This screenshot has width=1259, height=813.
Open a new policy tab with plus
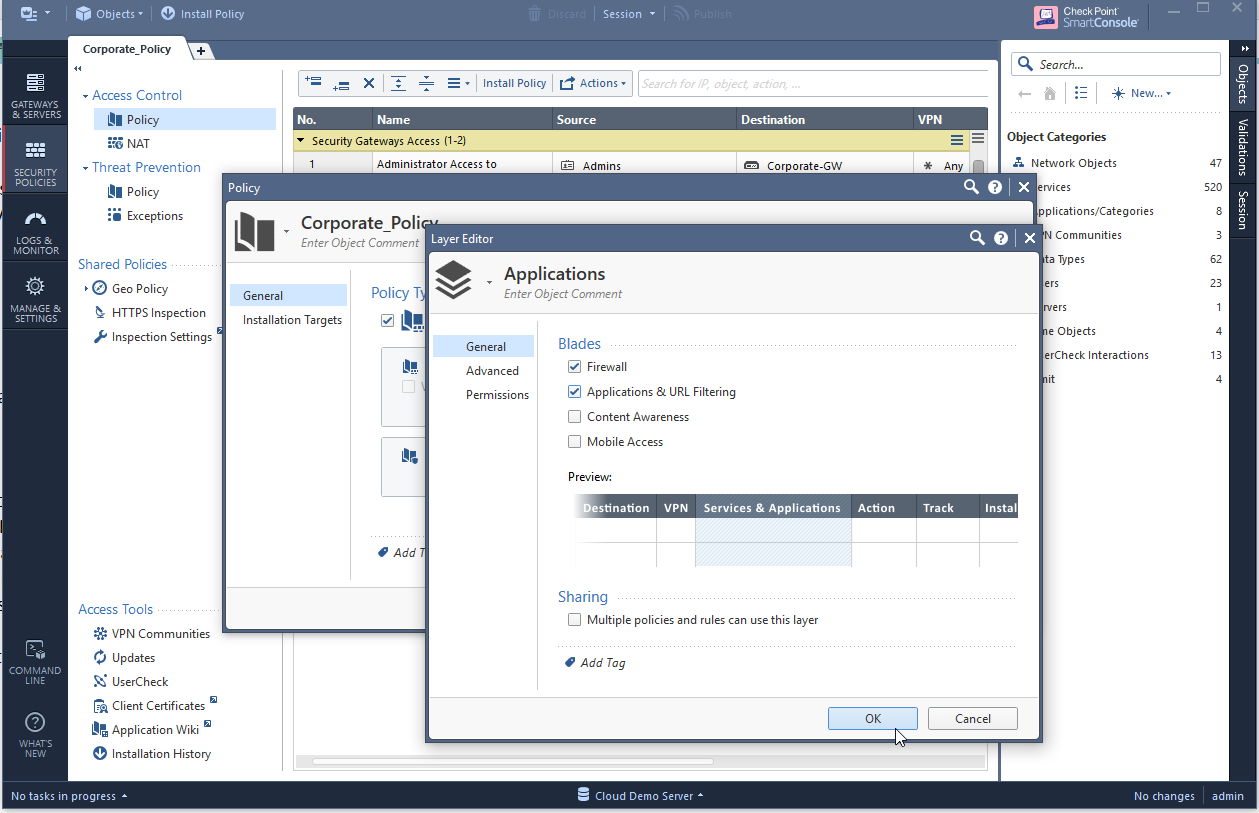tap(200, 51)
